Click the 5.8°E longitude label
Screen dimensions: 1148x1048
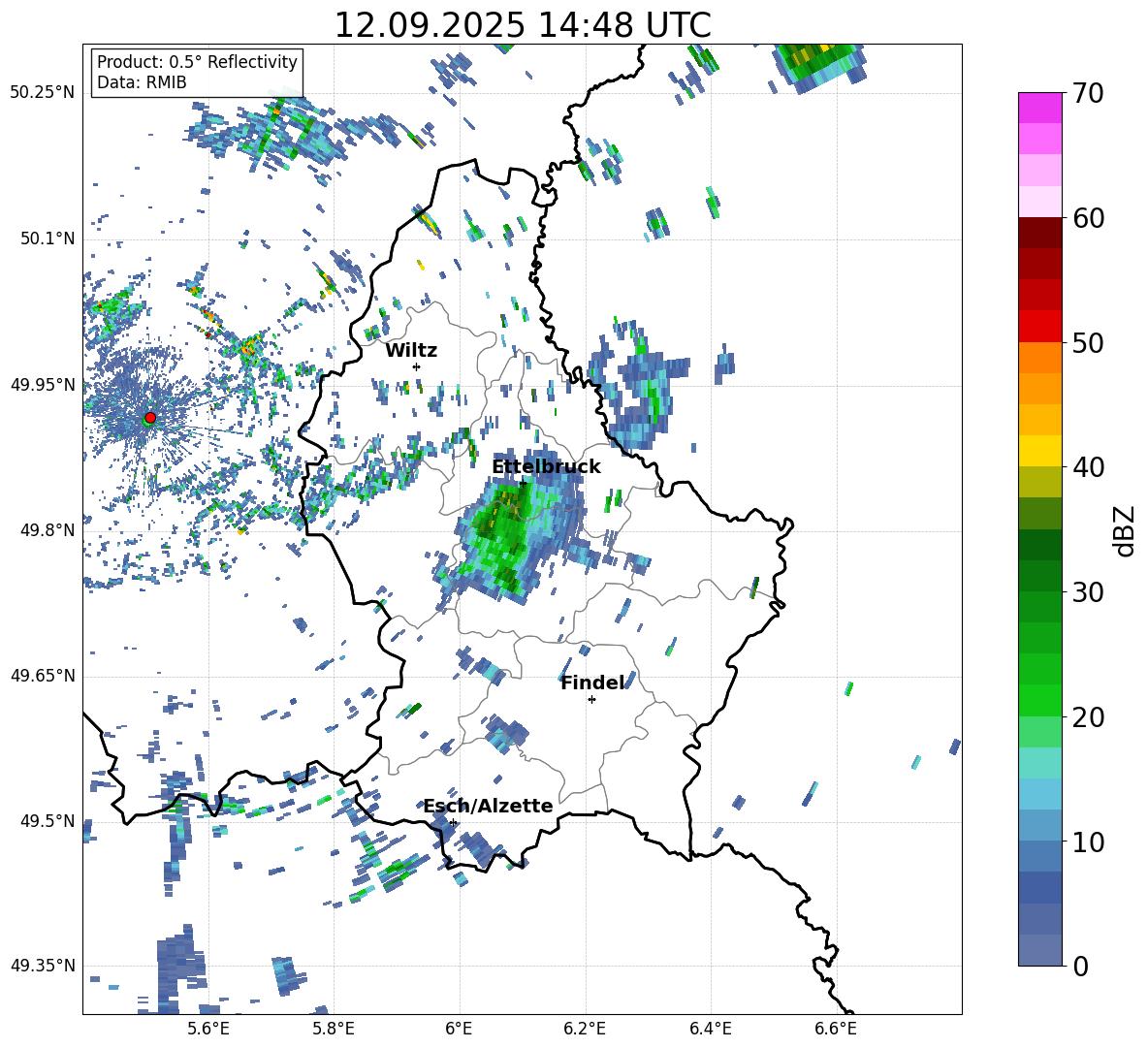pos(334,1029)
